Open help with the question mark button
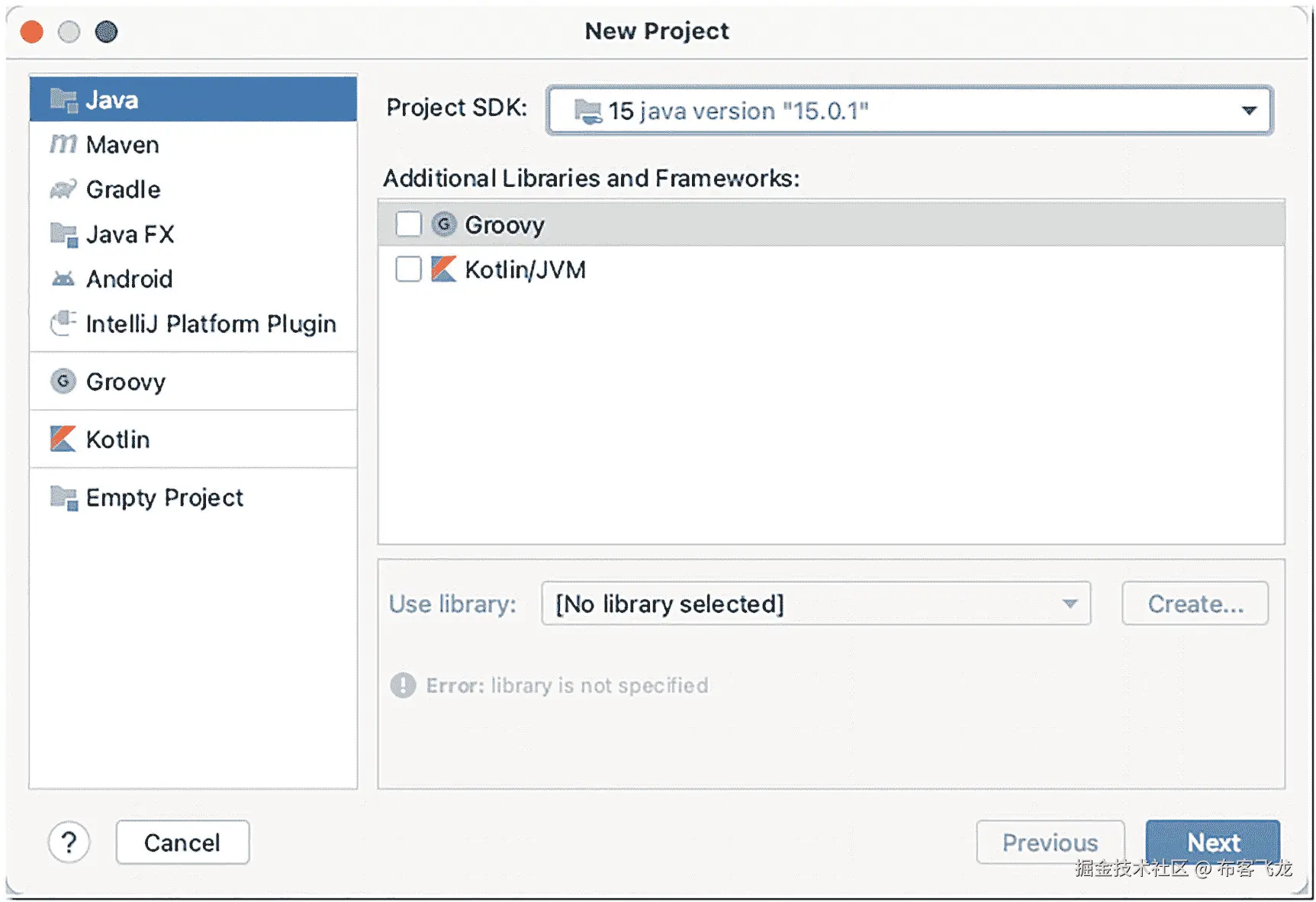 click(x=69, y=842)
